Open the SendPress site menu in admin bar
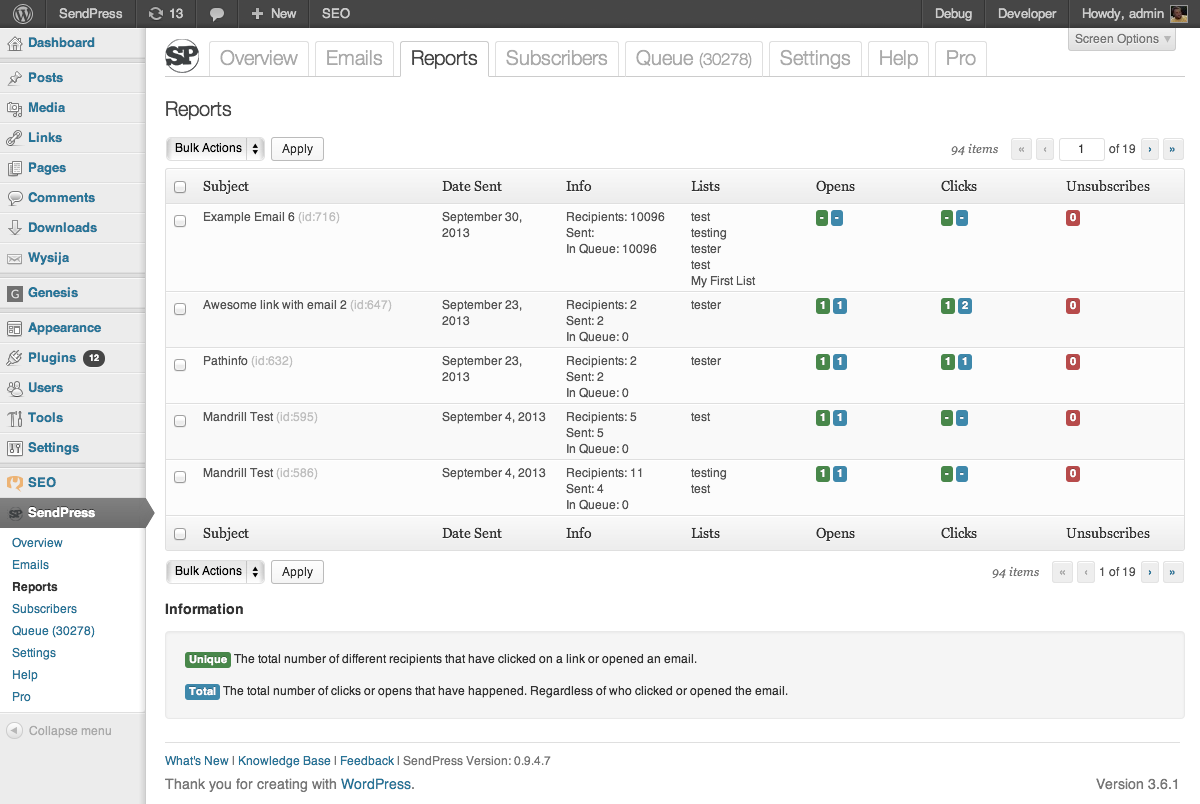This screenshot has width=1200, height=804. [91, 14]
